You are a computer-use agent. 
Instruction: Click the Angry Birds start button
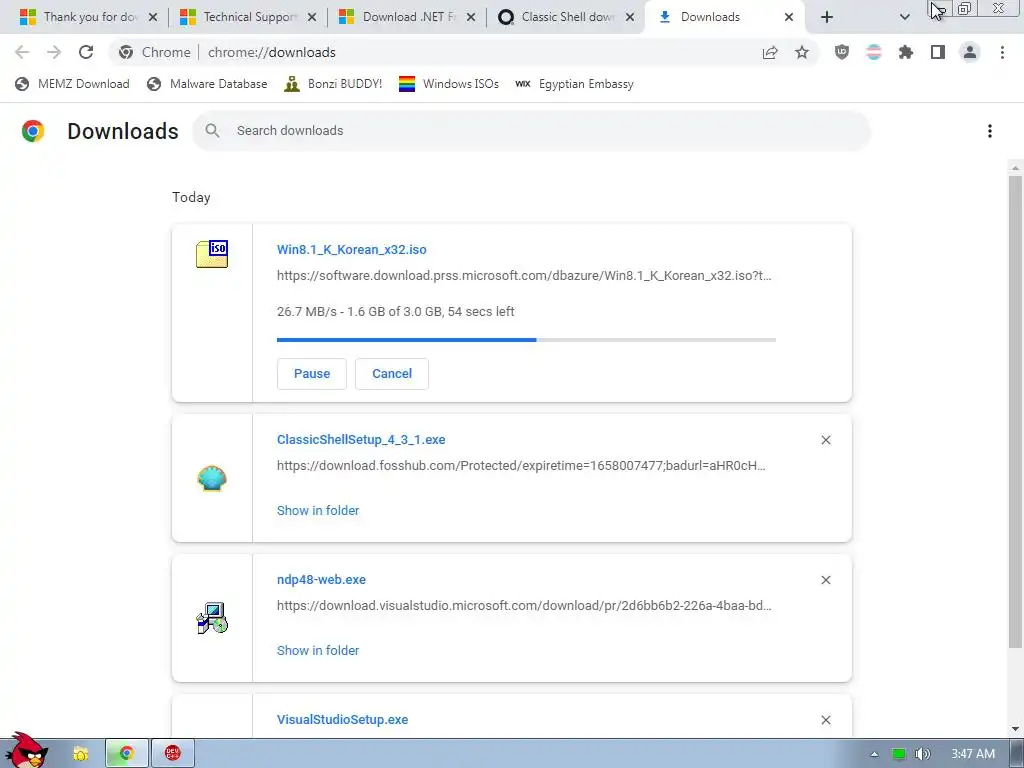pos(27,751)
